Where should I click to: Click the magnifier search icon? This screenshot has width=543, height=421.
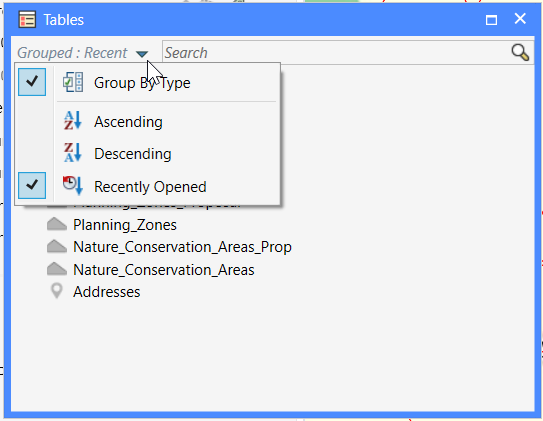click(520, 53)
